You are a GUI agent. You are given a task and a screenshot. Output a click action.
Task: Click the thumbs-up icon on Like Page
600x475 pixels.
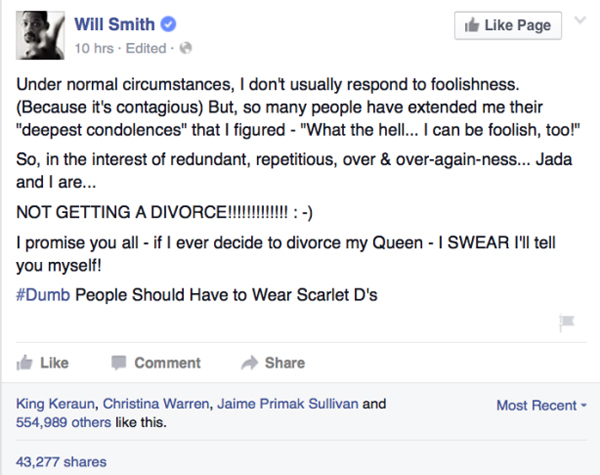(472, 25)
